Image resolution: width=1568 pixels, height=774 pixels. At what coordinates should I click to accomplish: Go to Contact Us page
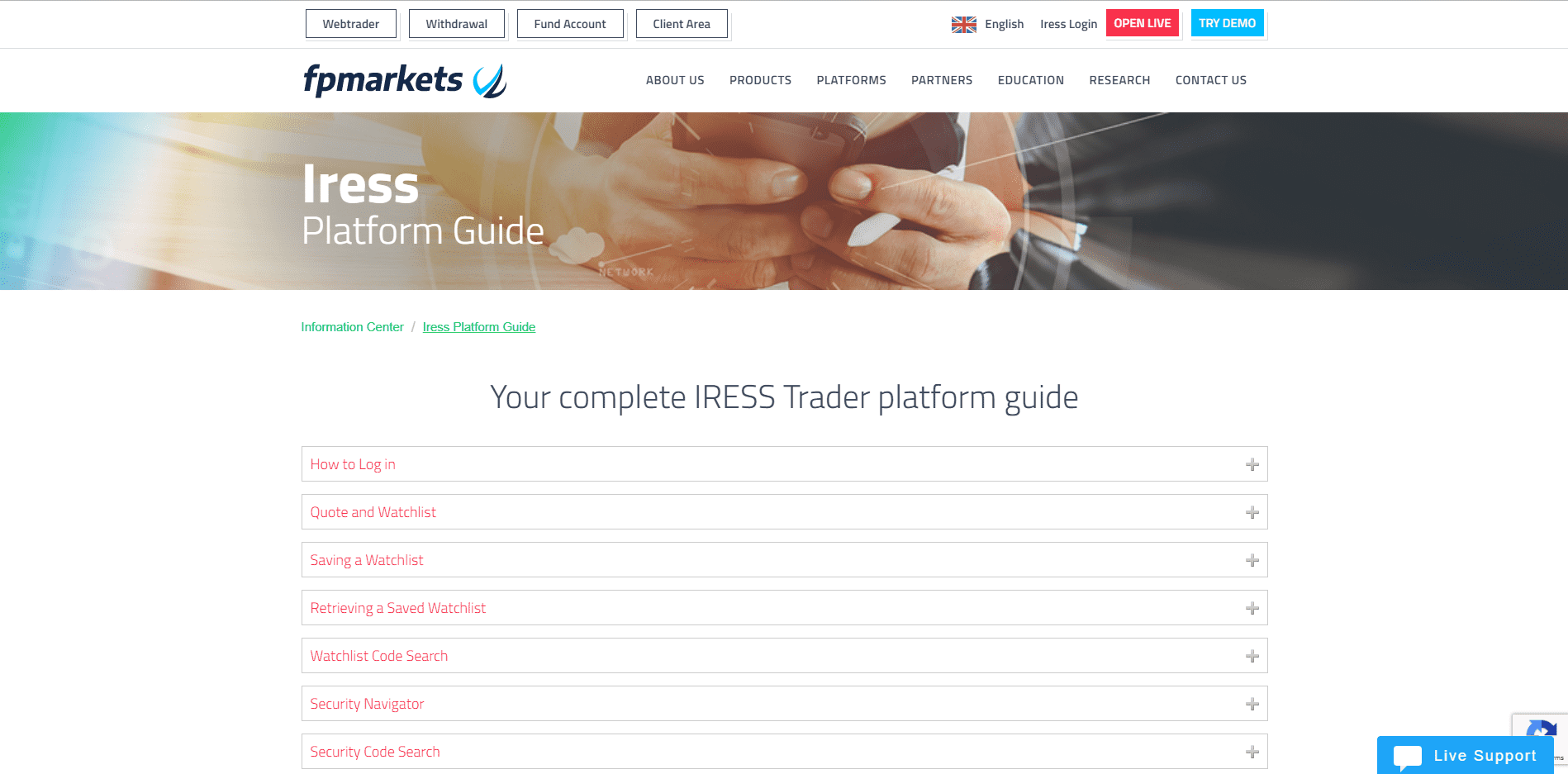(1210, 80)
